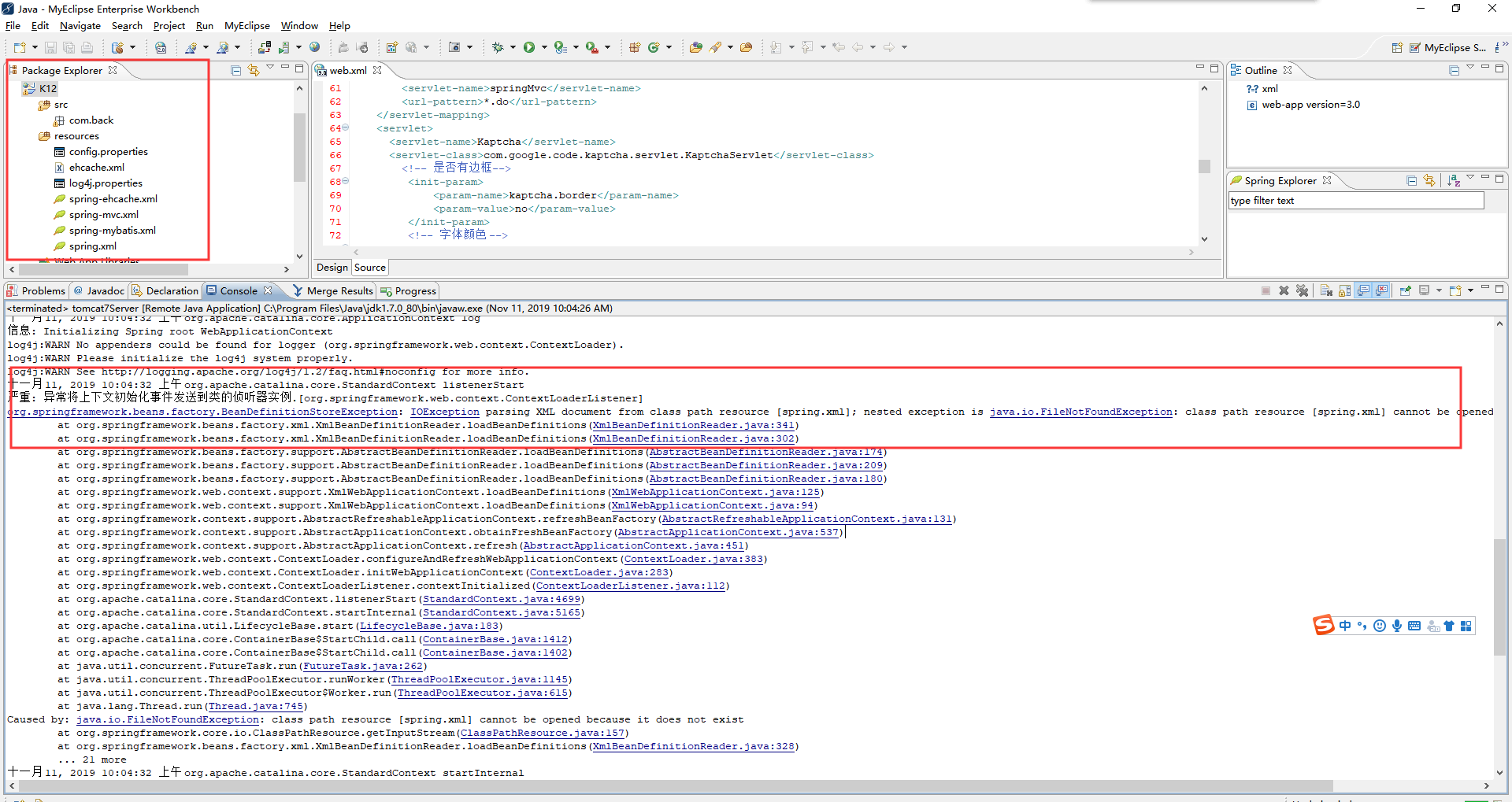Screen dimensions: 1512x802
Task: Click Thread.java:745 stack trace link
Action: pos(255,706)
